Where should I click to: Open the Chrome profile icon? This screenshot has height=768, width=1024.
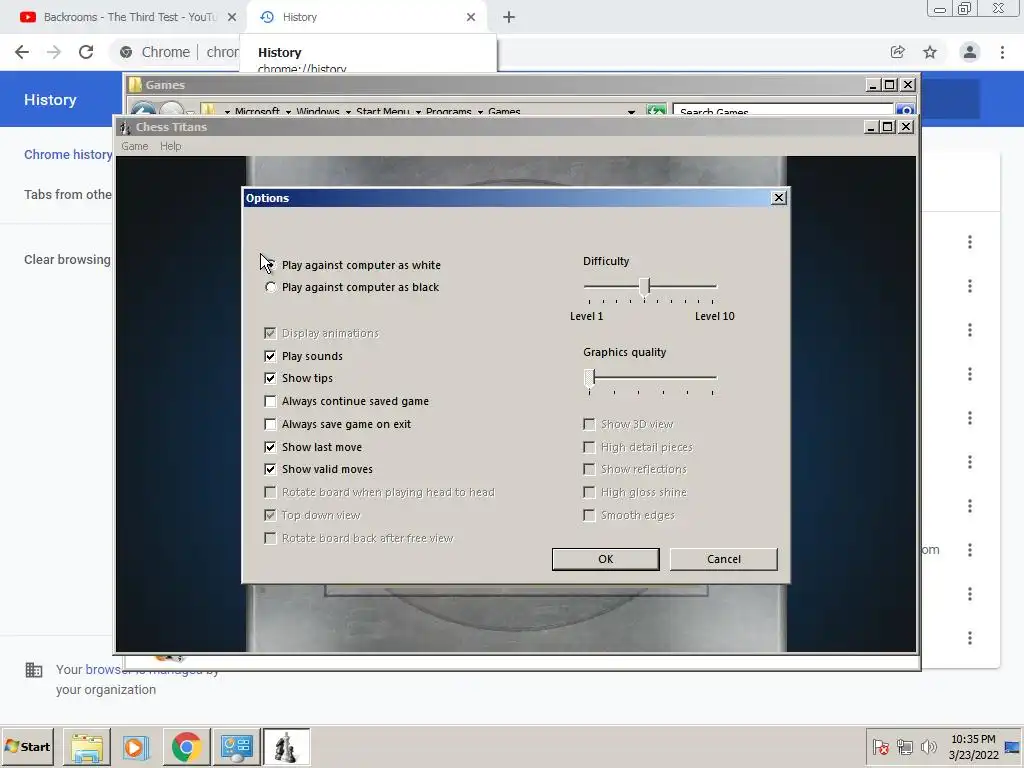click(x=970, y=52)
